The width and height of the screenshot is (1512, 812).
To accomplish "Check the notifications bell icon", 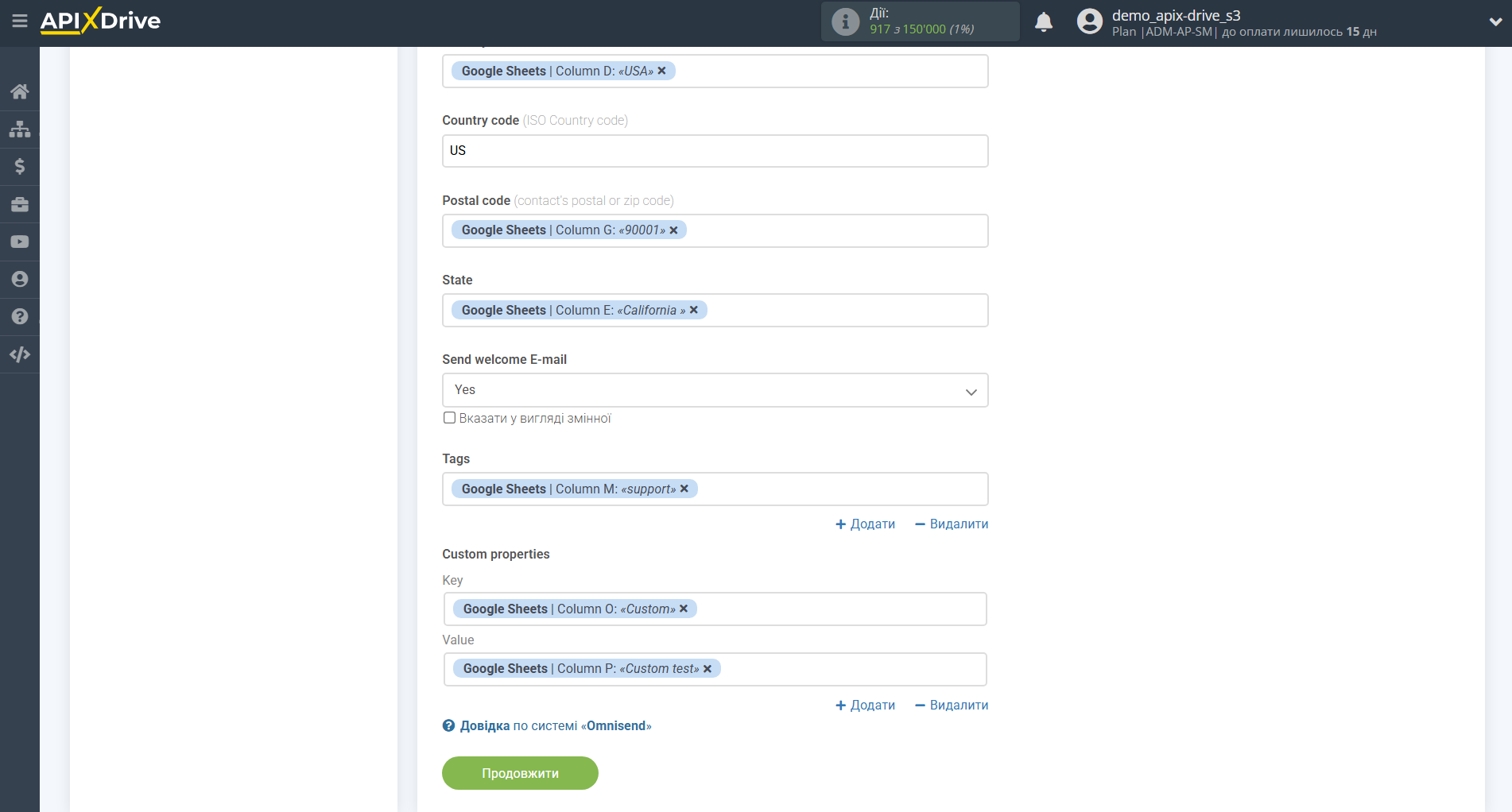I will [x=1043, y=22].
